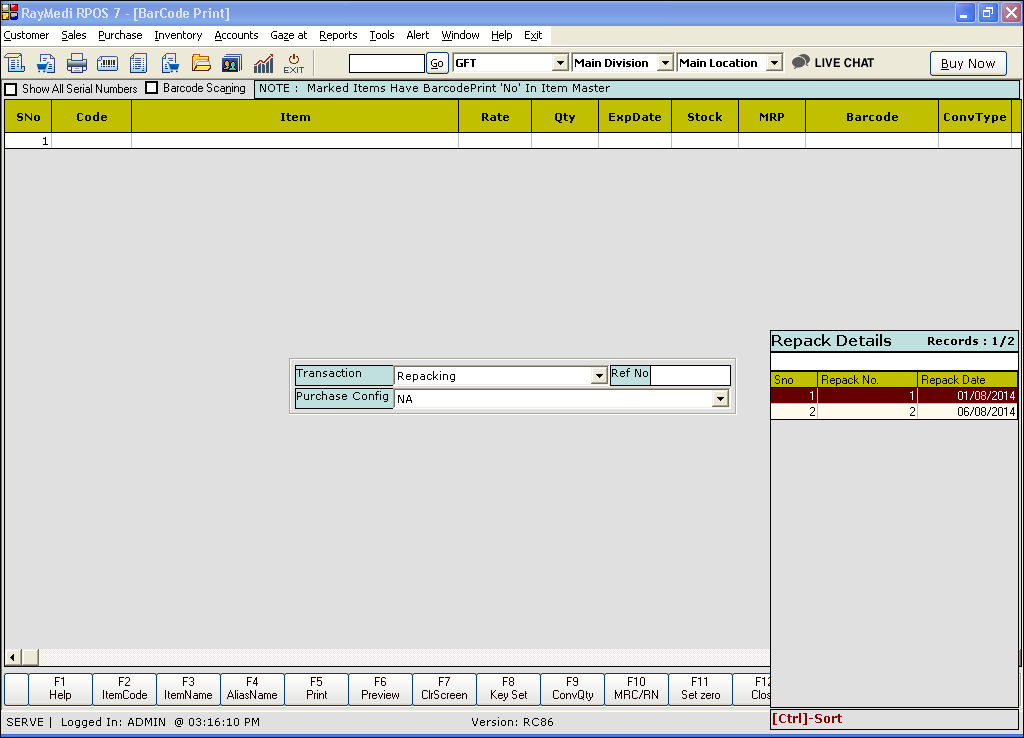Click the F10 MRC/RN button
The image size is (1024, 738).
pyautogui.click(x=636, y=689)
